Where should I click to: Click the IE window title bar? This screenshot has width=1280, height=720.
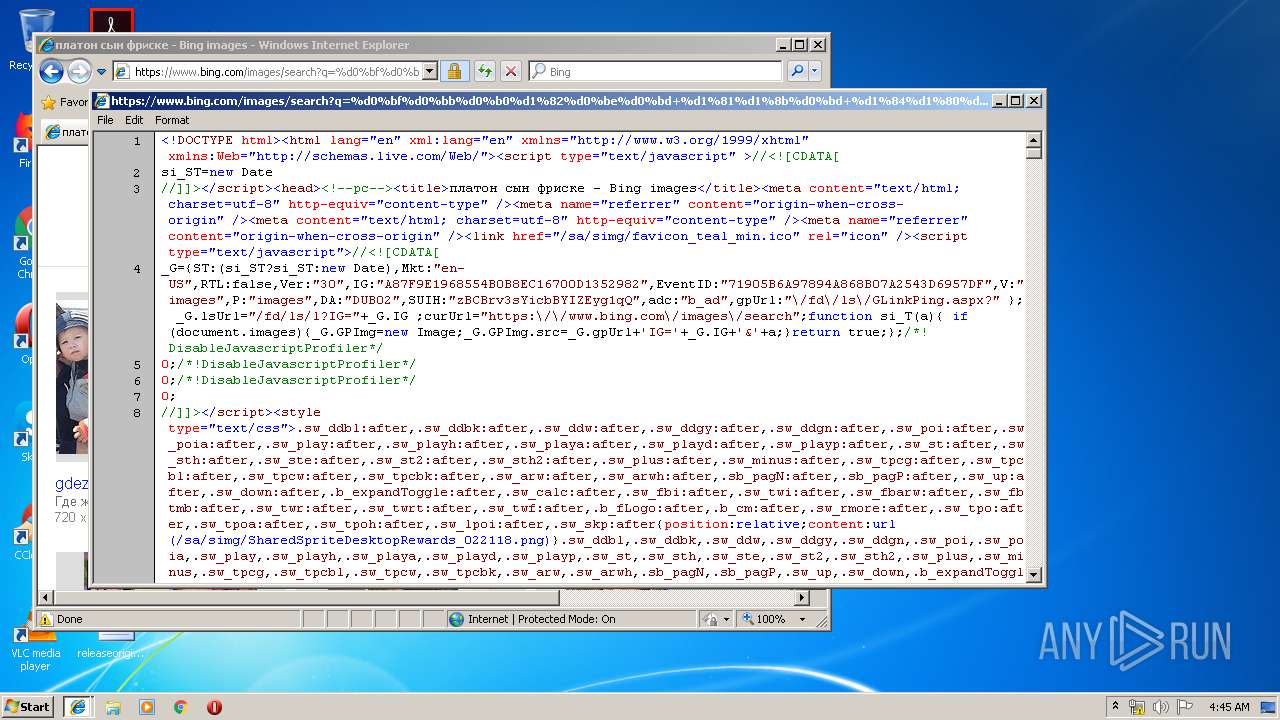pyautogui.click(x=405, y=45)
